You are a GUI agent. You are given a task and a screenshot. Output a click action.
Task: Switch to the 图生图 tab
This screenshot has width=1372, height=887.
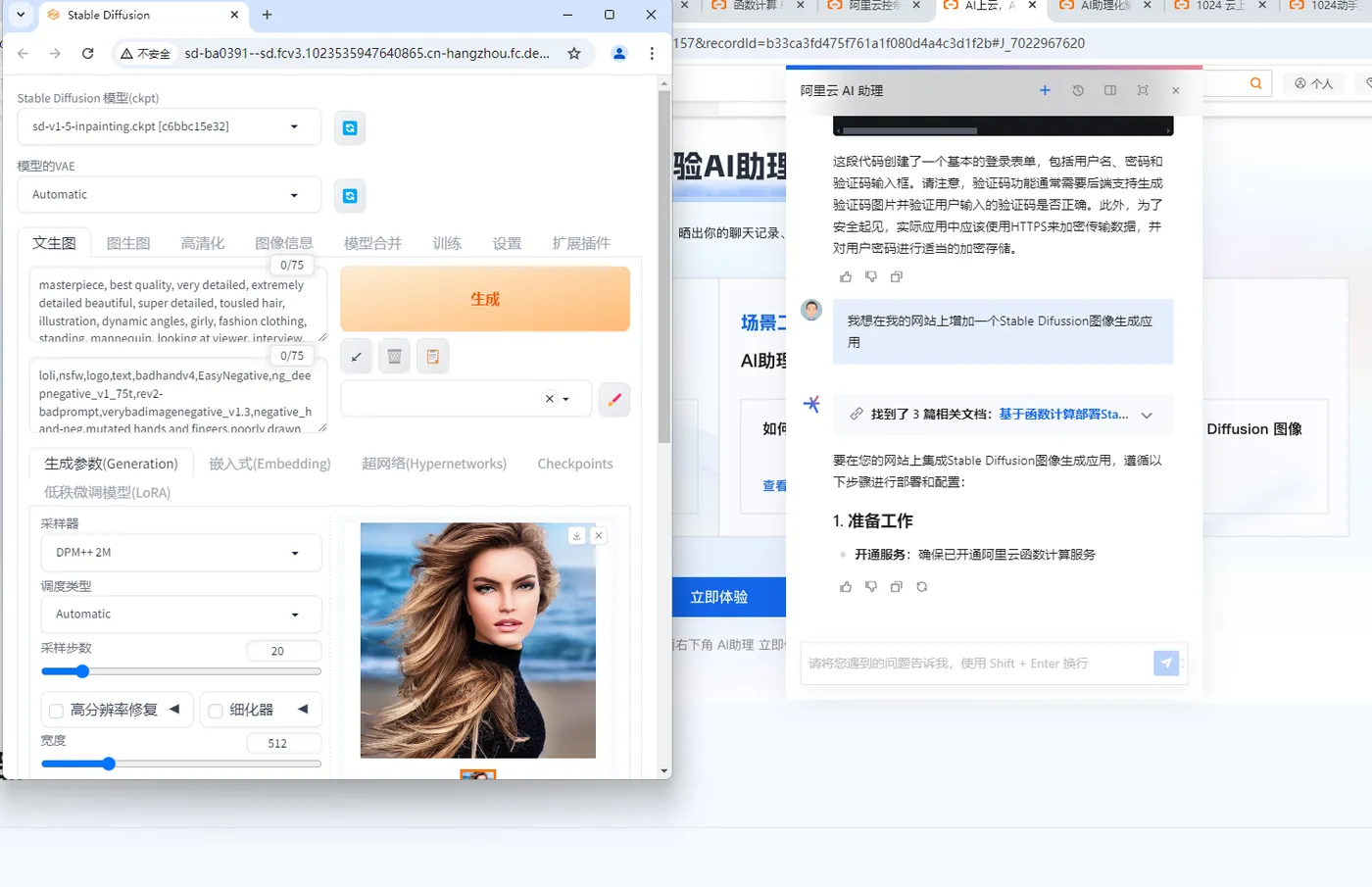coord(128,243)
